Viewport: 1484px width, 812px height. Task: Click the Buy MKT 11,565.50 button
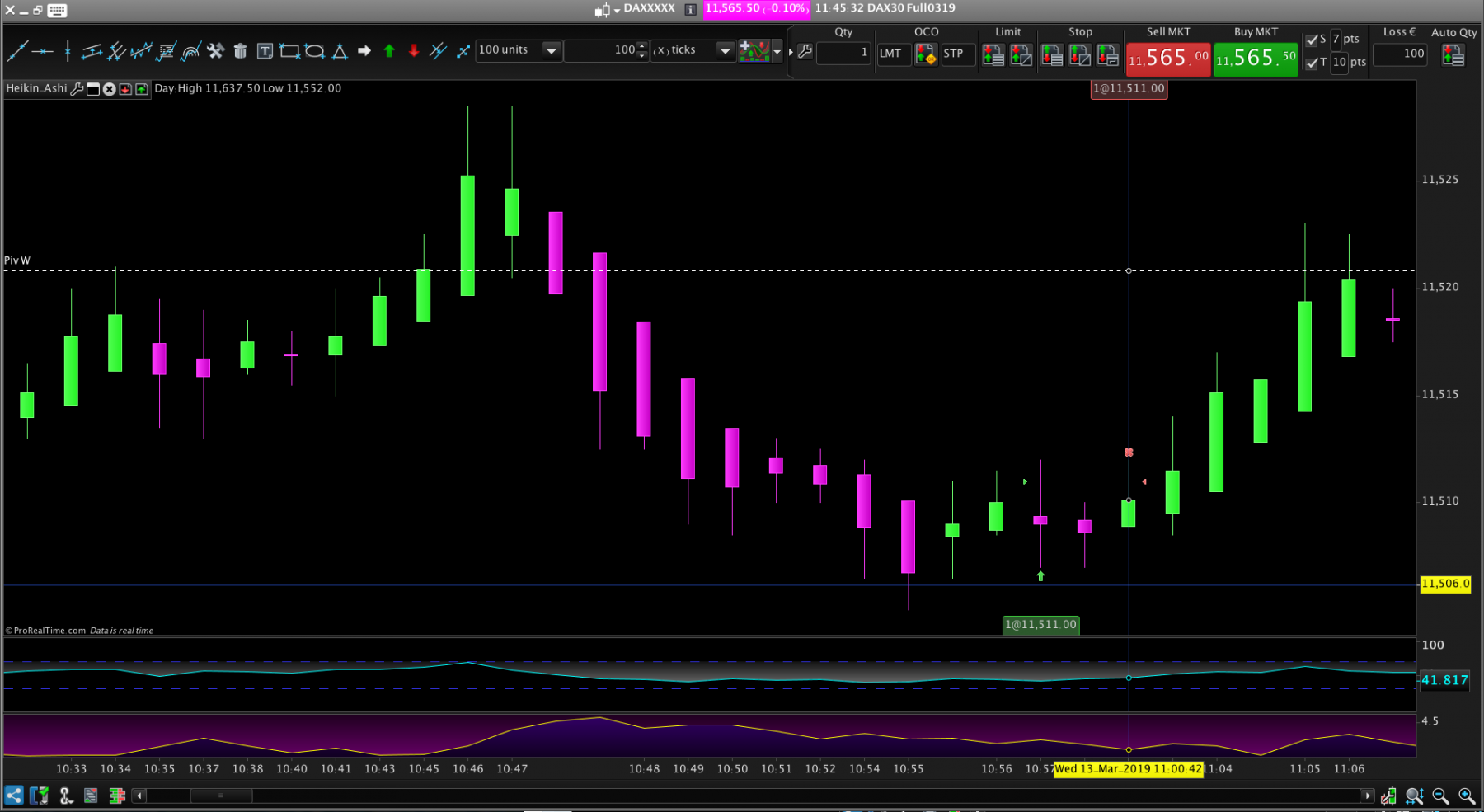pos(1256,59)
